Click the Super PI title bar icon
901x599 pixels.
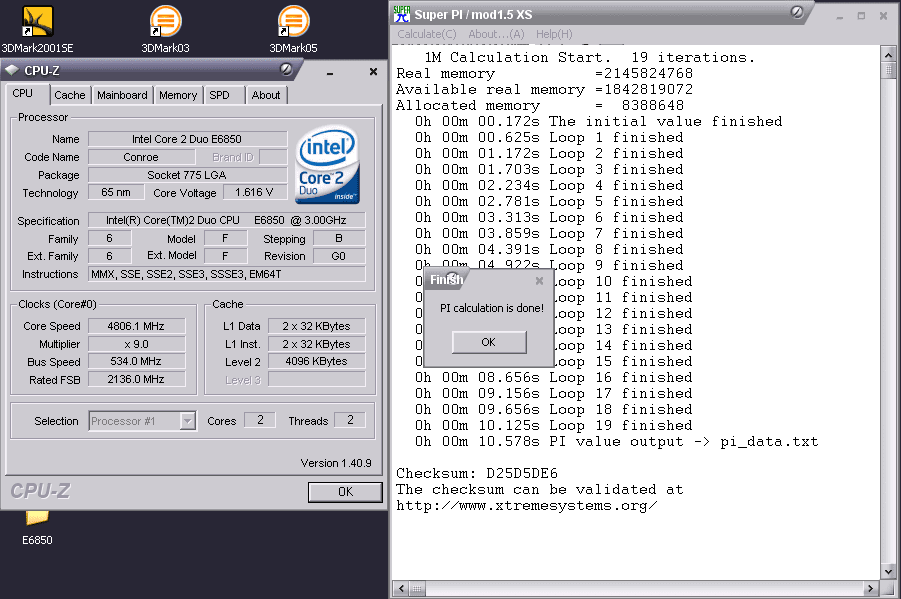pyautogui.click(x=402, y=14)
